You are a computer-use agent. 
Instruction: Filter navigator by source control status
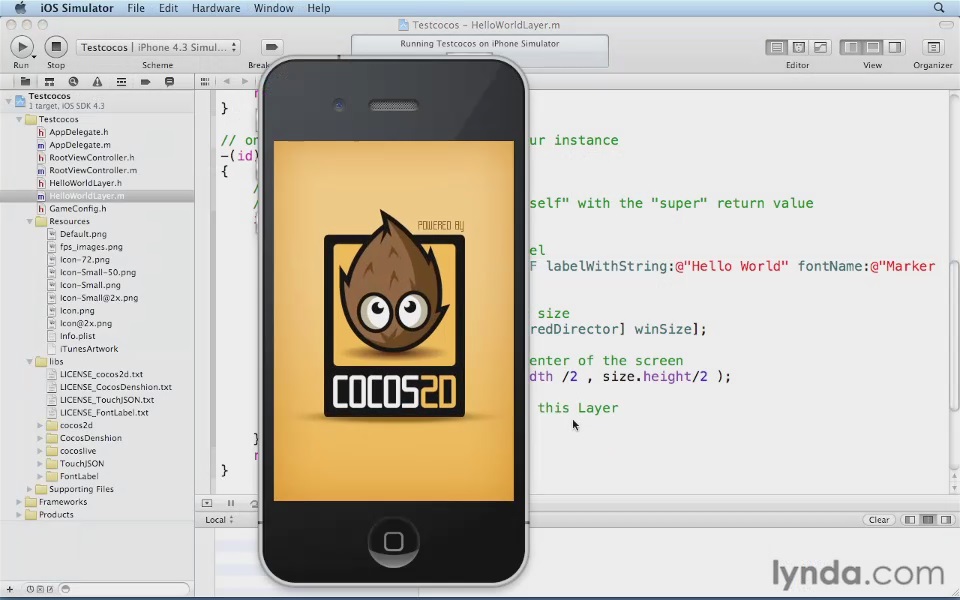click(x=40, y=590)
